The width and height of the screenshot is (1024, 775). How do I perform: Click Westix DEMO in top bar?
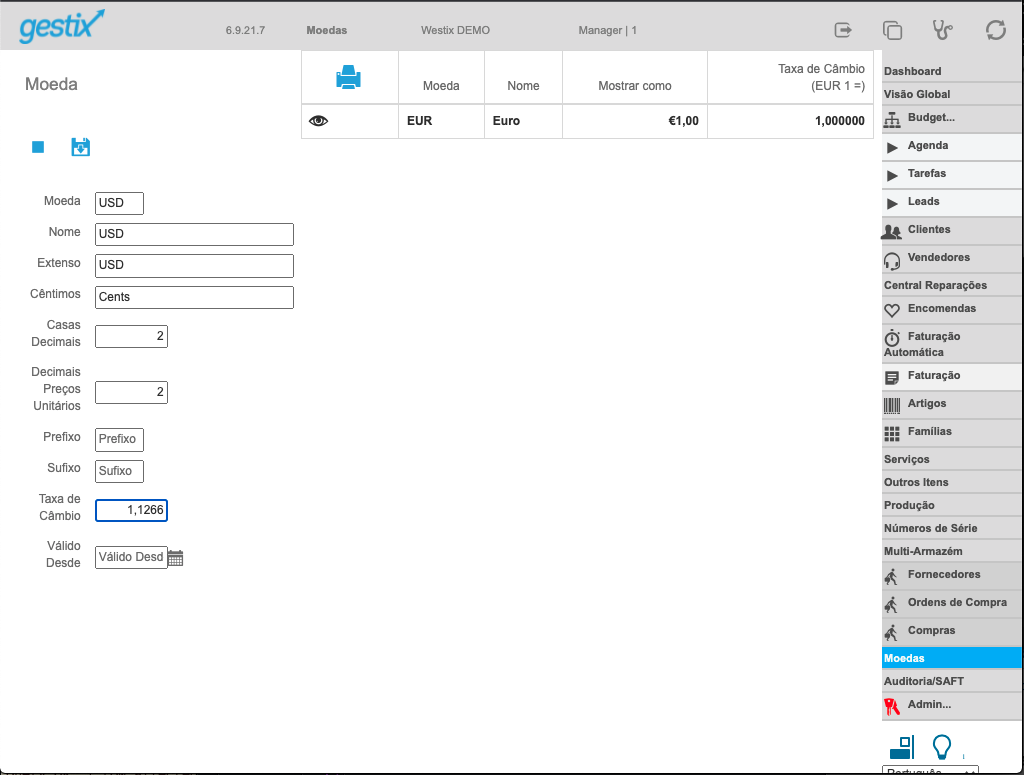coord(455,30)
